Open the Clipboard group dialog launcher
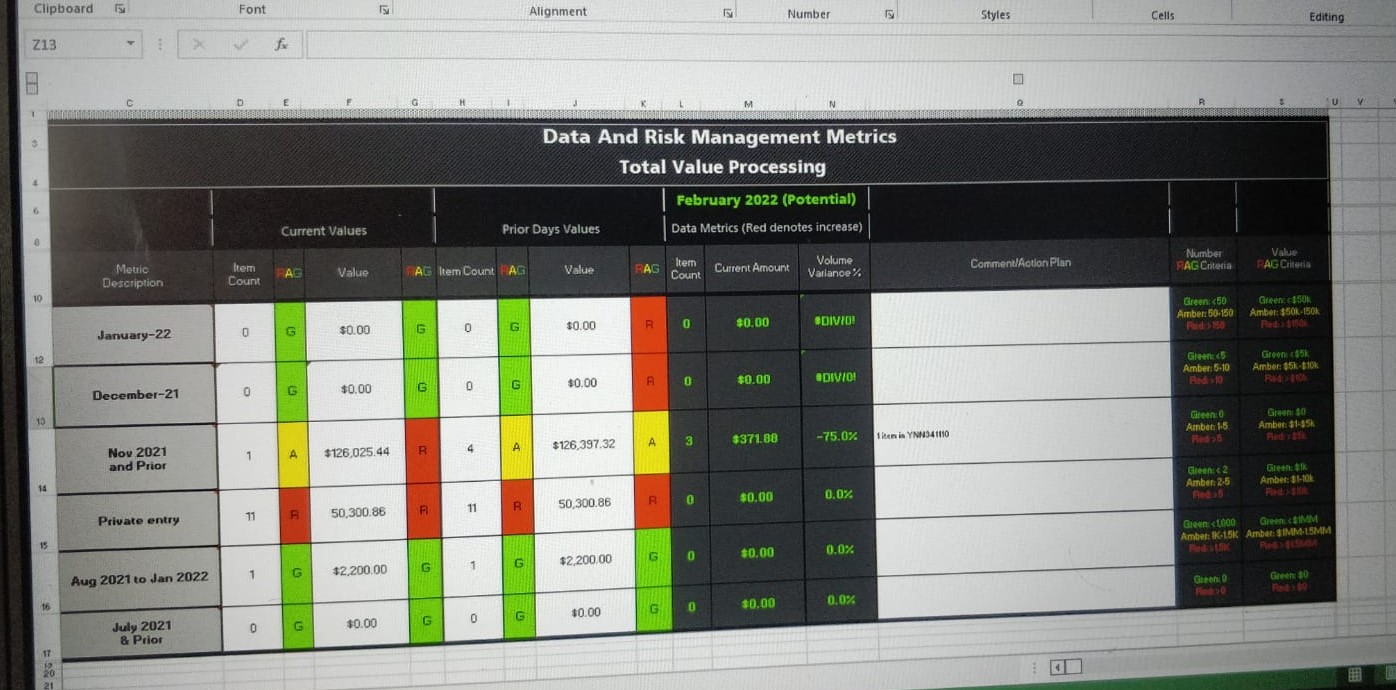 (x=119, y=8)
